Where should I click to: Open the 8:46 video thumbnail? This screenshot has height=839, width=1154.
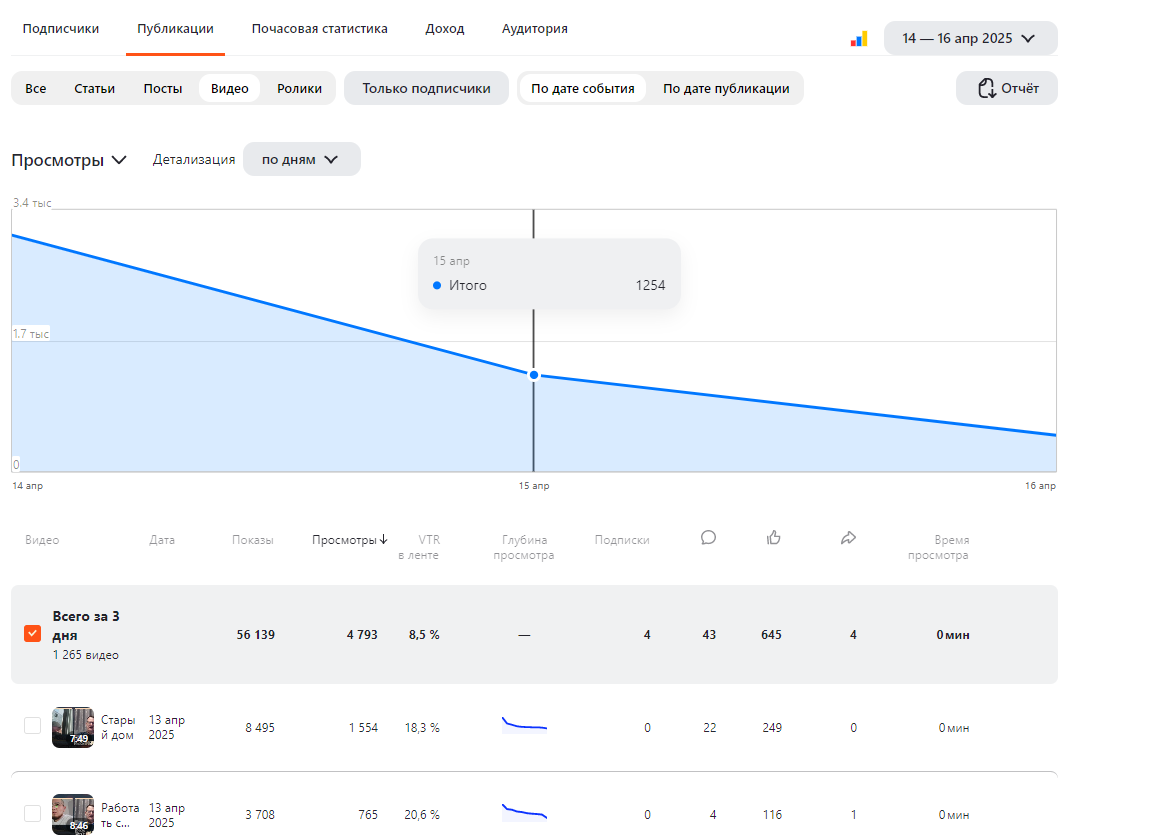[x=73, y=814]
